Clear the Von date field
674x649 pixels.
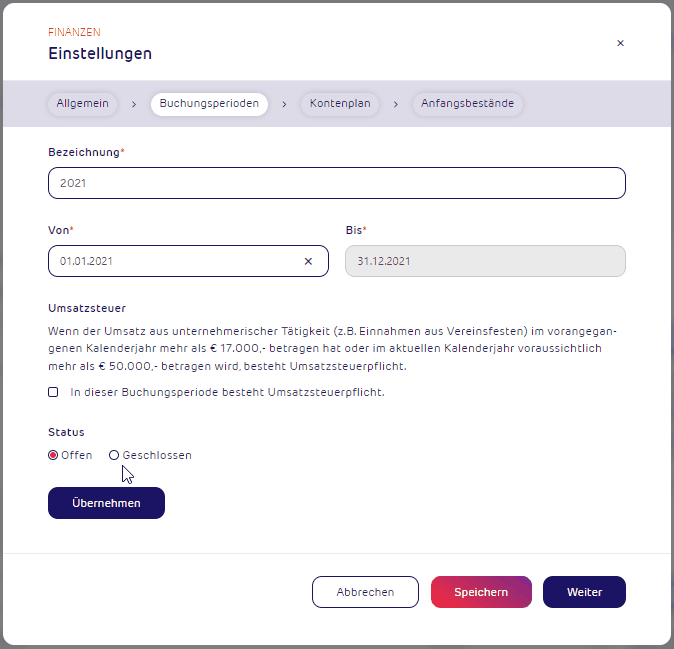[308, 261]
